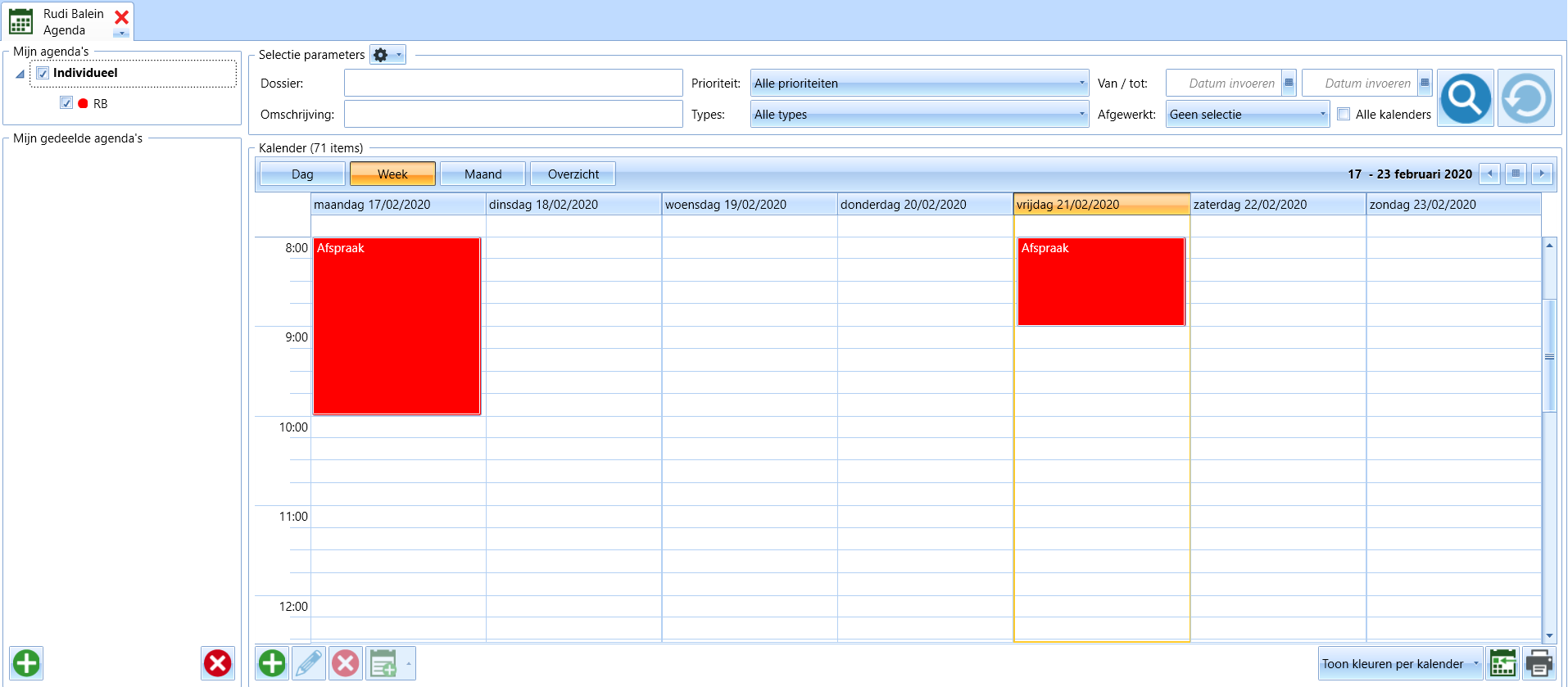Open the gear settings in Selectie parameters

click(x=380, y=55)
